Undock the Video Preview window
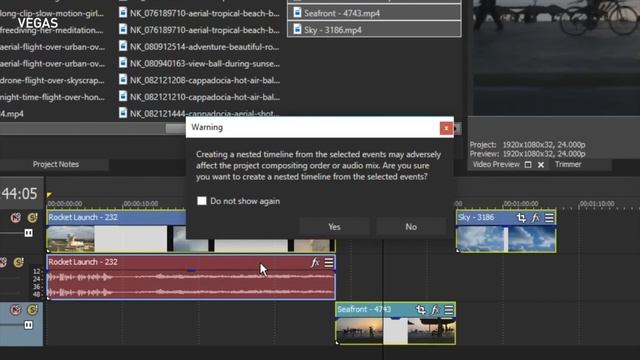The width and height of the screenshot is (640, 360). [x=528, y=164]
